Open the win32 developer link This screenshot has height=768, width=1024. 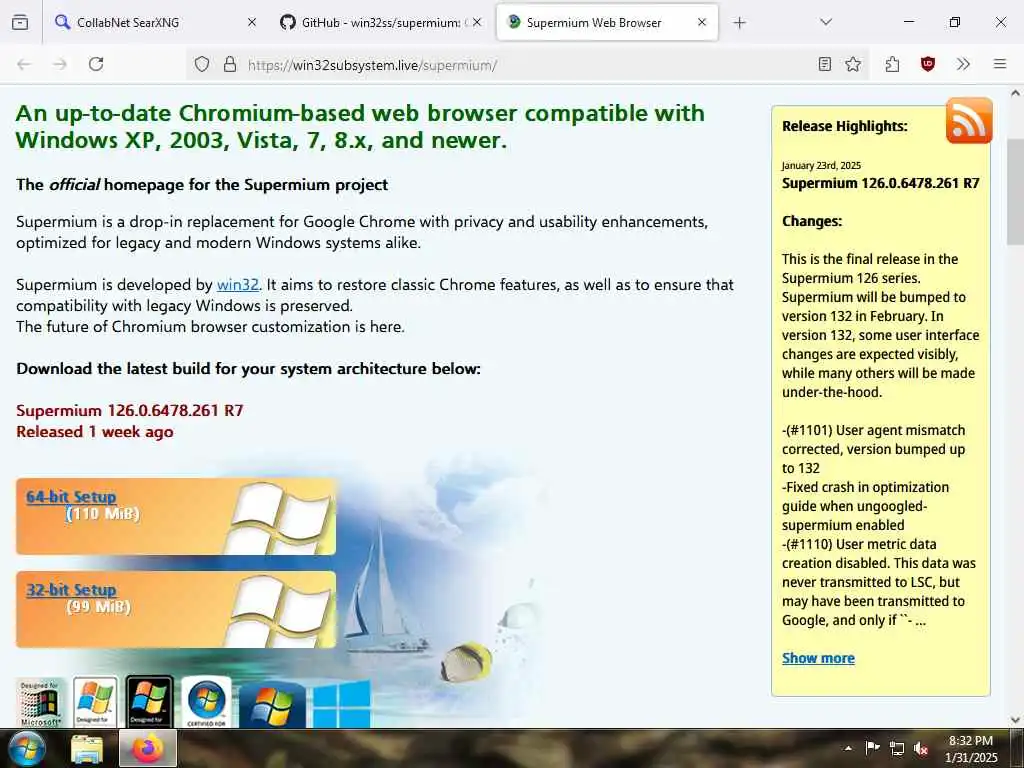pos(238,285)
